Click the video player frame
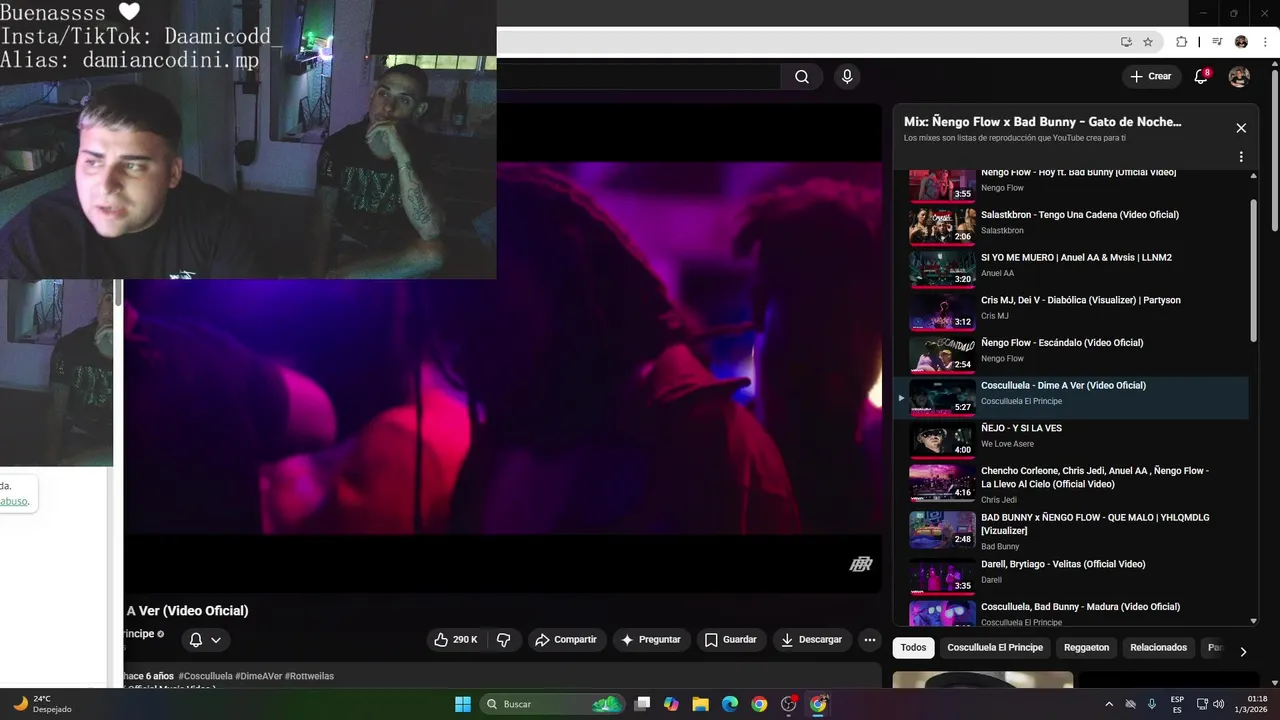Image resolution: width=1280 pixels, height=720 pixels. (x=503, y=347)
